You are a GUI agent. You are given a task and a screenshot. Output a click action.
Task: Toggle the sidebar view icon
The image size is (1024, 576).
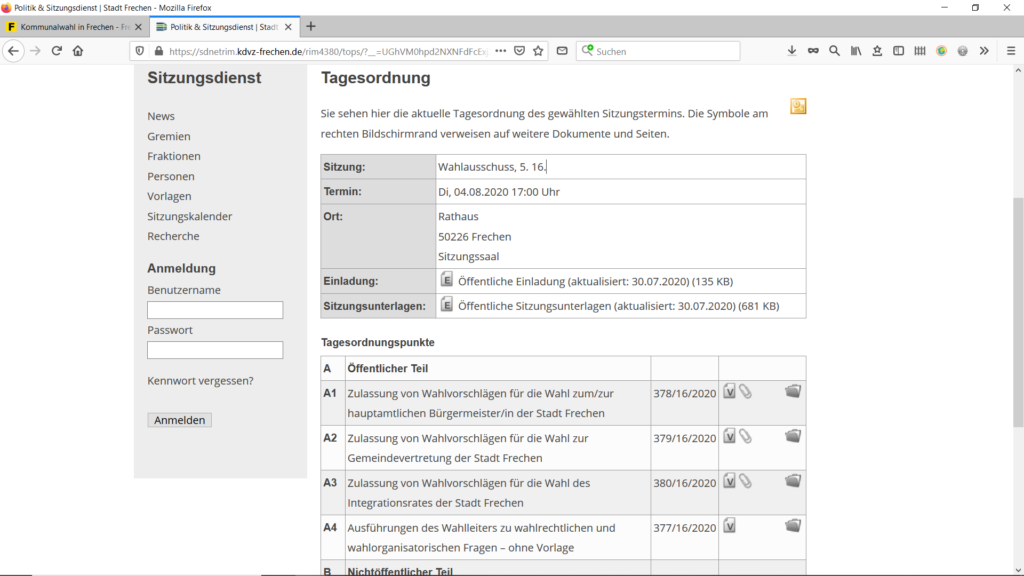[899, 51]
